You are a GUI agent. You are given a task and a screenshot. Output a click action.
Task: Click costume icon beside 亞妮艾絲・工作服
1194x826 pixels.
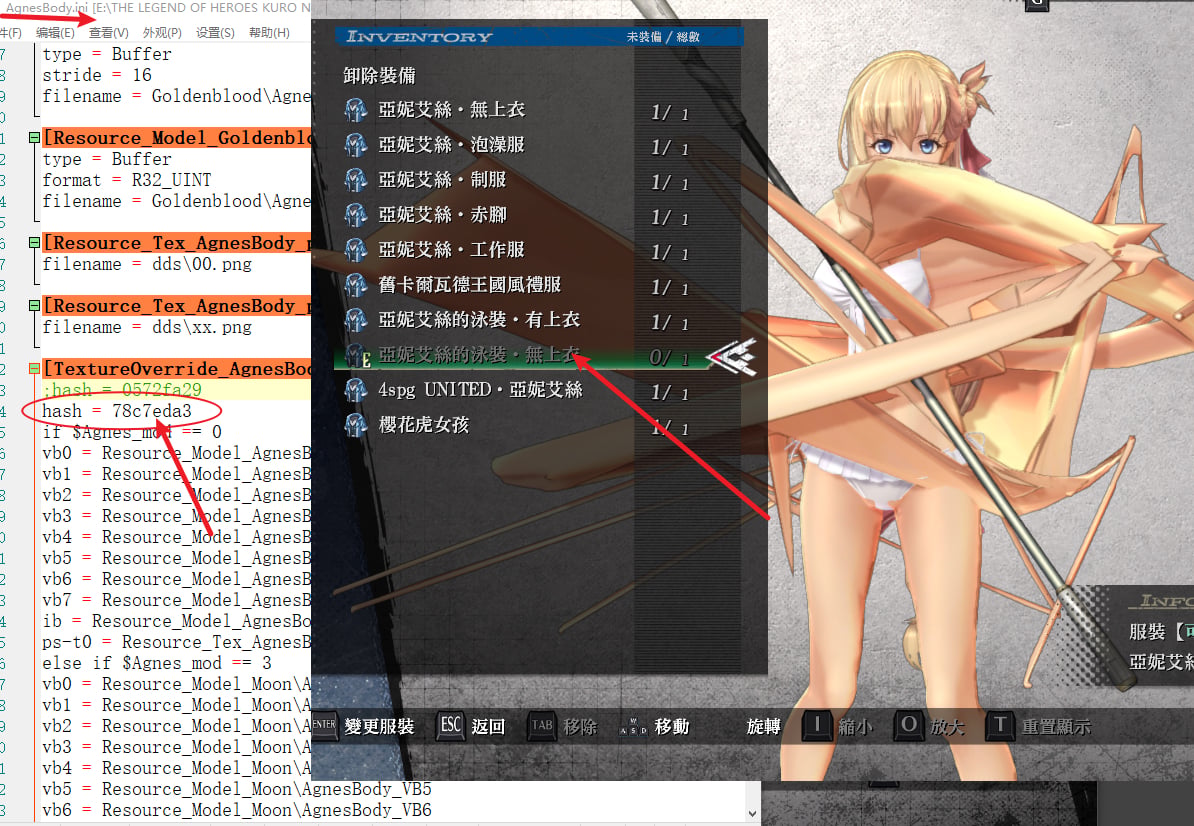pos(356,250)
